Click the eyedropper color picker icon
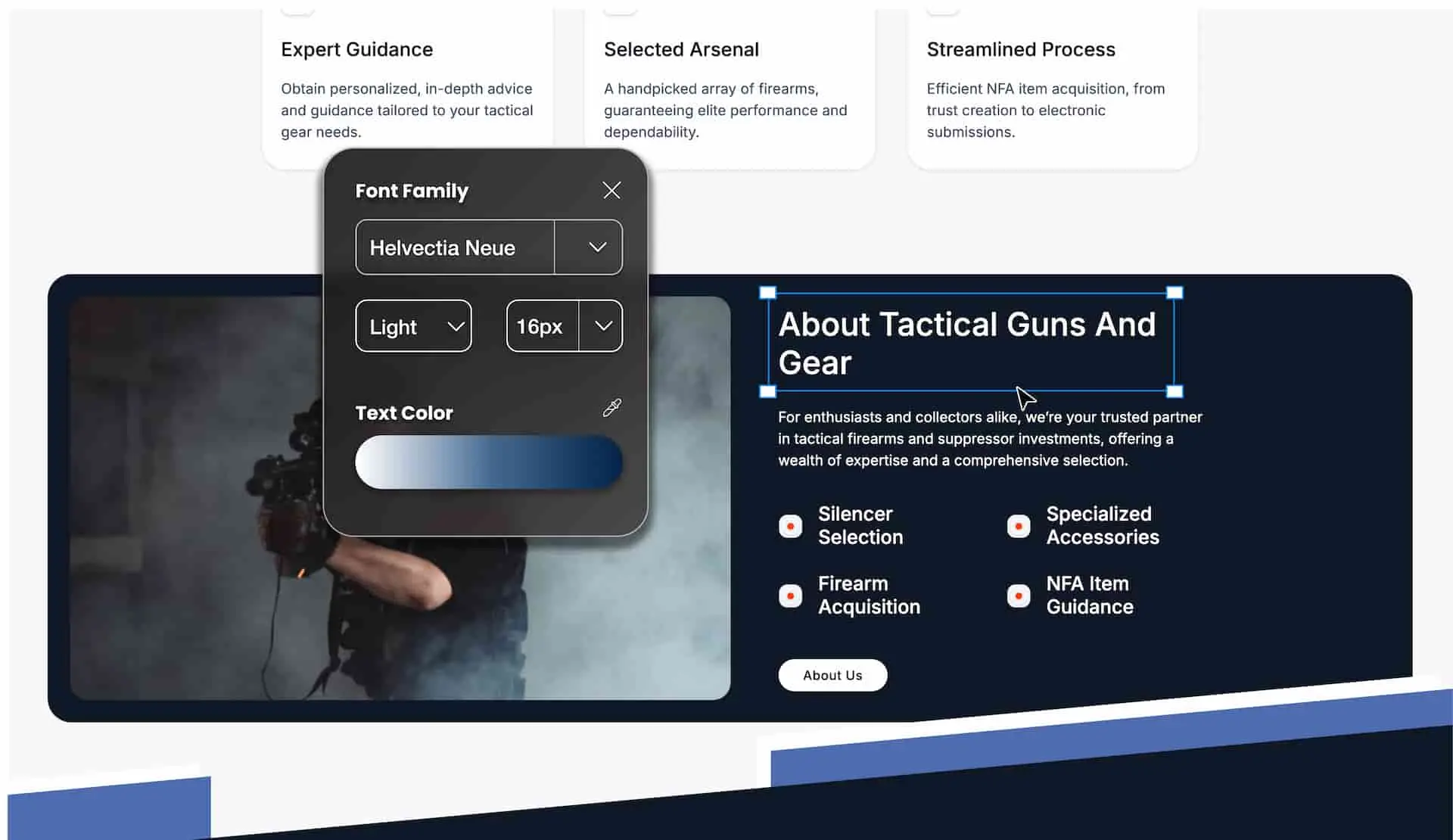1453x840 pixels. 611,409
